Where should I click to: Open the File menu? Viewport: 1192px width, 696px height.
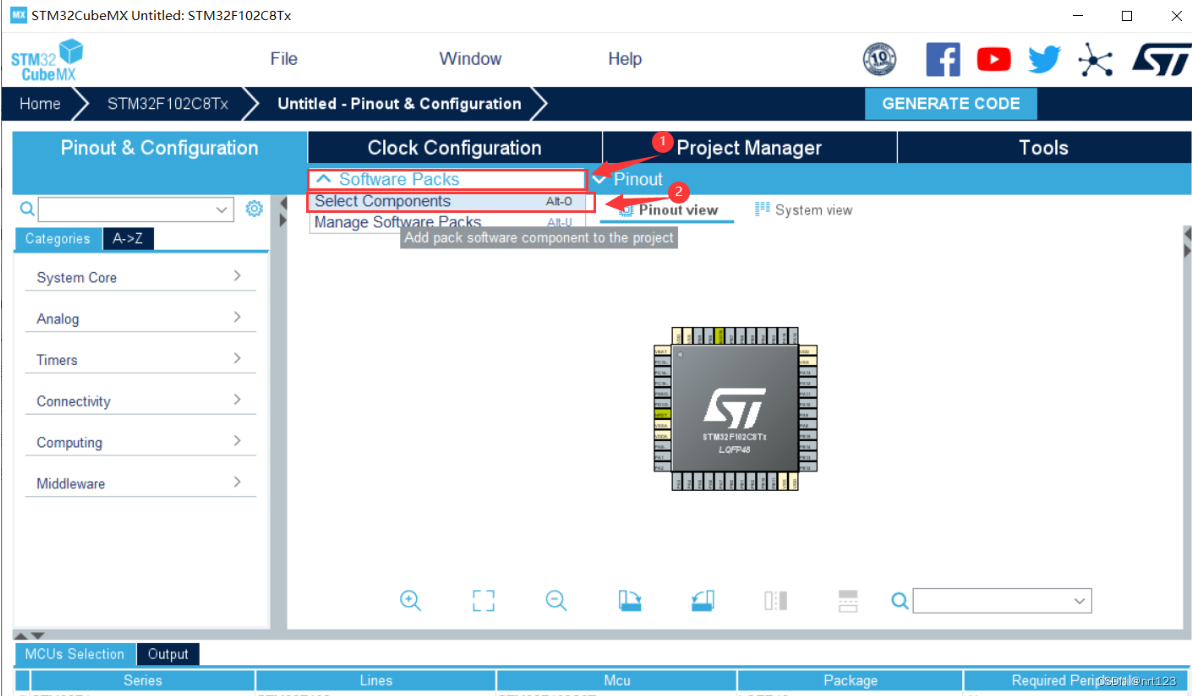tap(284, 59)
